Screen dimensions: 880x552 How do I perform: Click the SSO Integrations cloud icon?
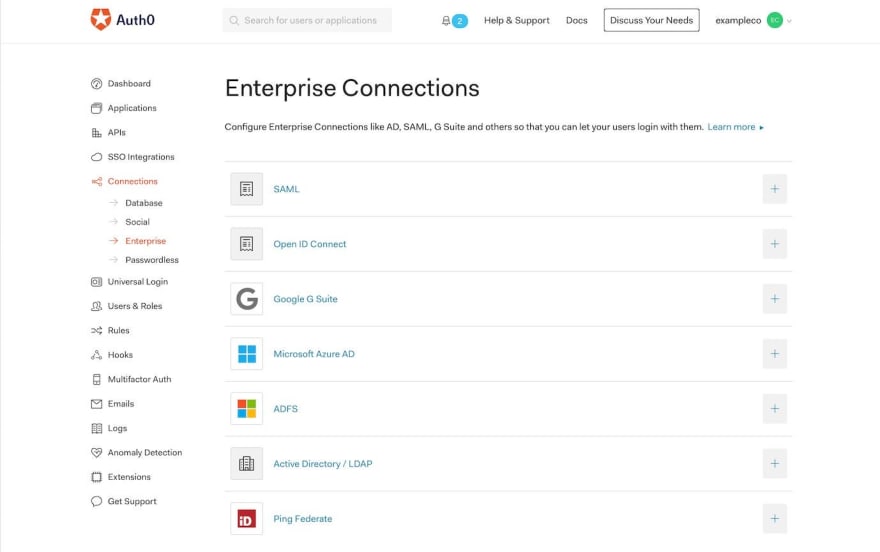coord(97,157)
